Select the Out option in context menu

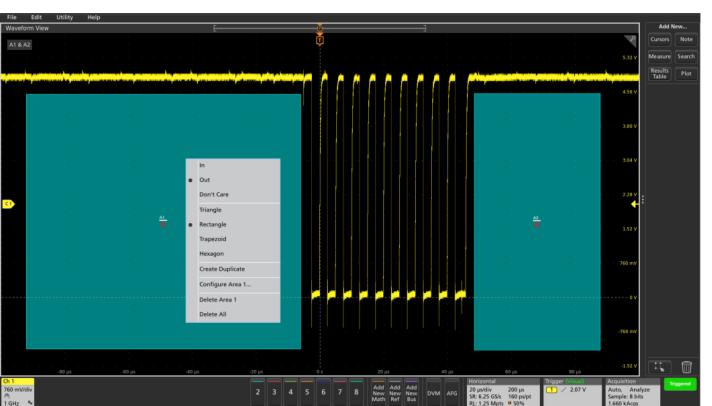[x=233, y=180]
